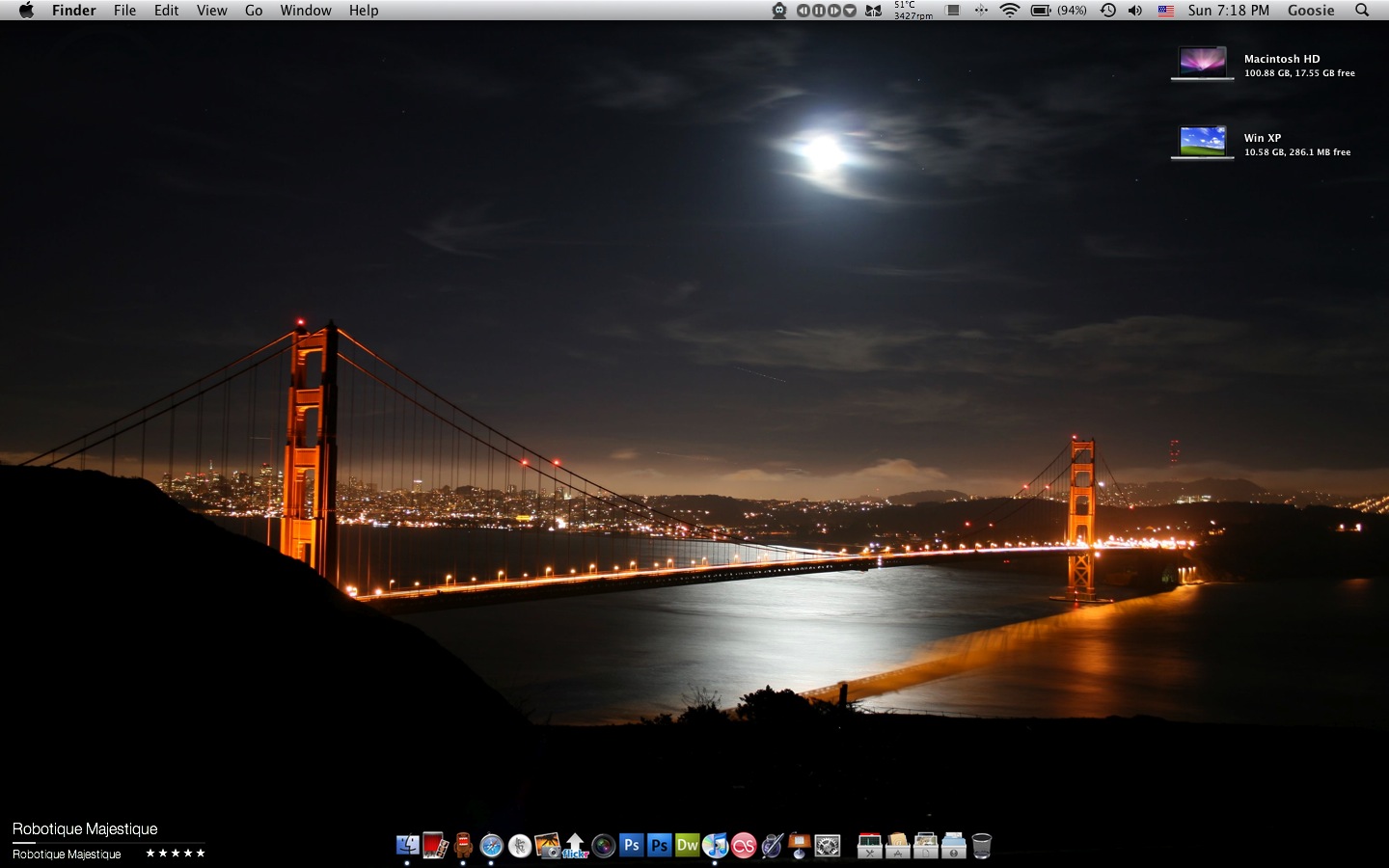Pause playback from the menu bar controller
Image resolution: width=1389 pixels, height=868 pixels.
click(x=818, y=11)
